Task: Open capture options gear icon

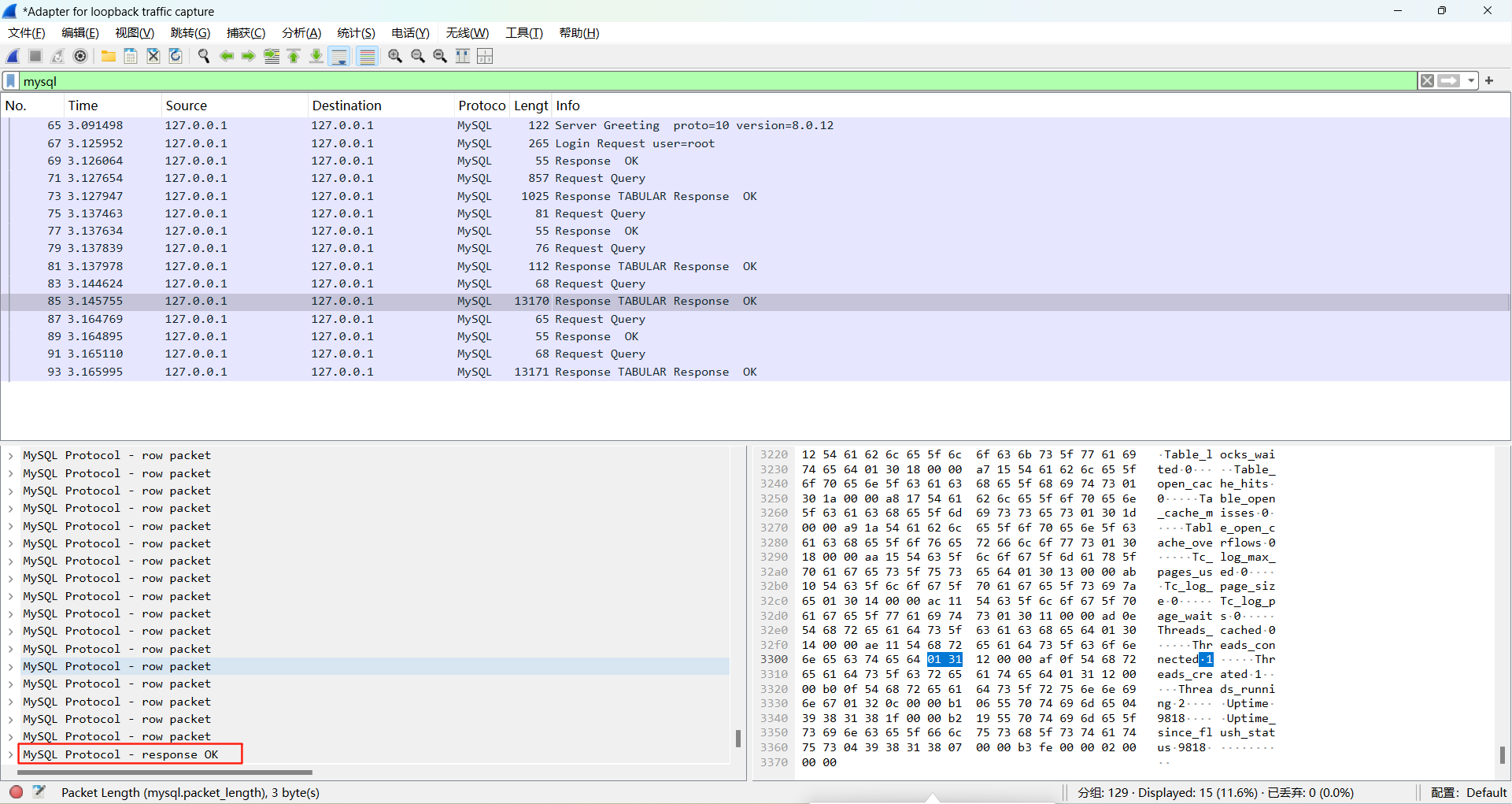Action: 80,56
